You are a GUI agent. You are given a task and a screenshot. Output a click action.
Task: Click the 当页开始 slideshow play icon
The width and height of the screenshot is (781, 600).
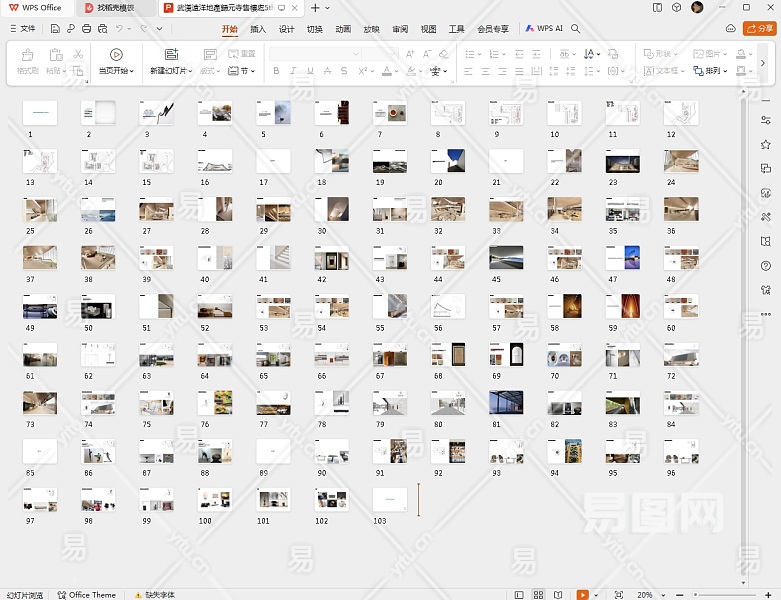(x=116, y=55)
